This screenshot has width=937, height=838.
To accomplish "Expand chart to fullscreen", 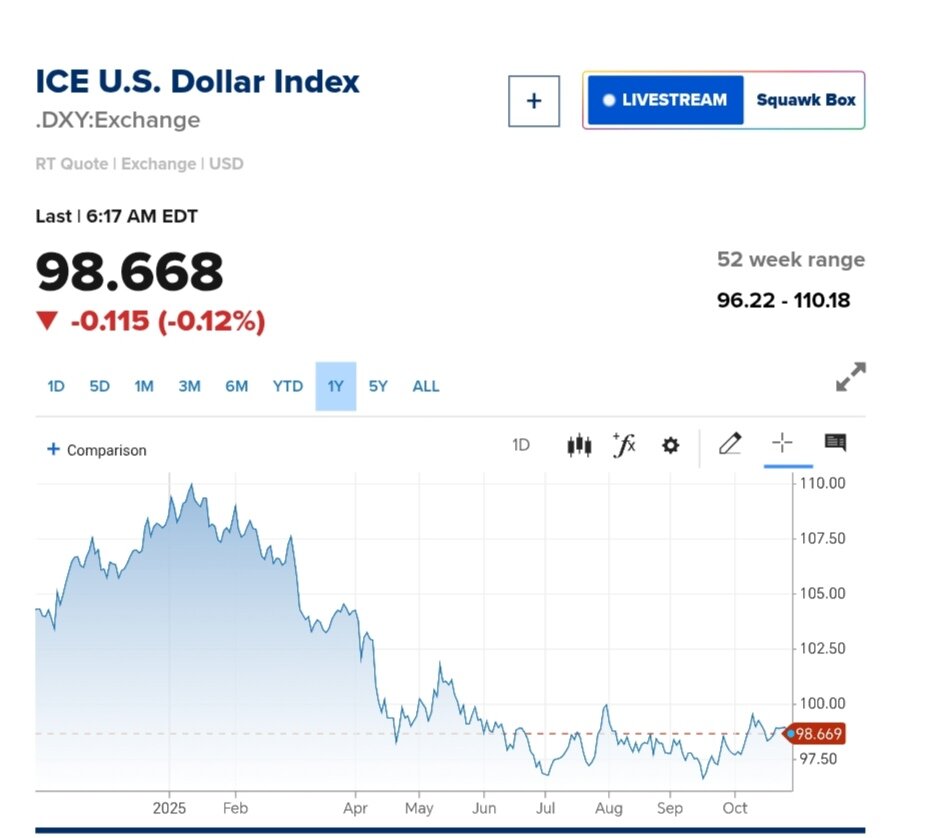I will [x=850, y=377].
